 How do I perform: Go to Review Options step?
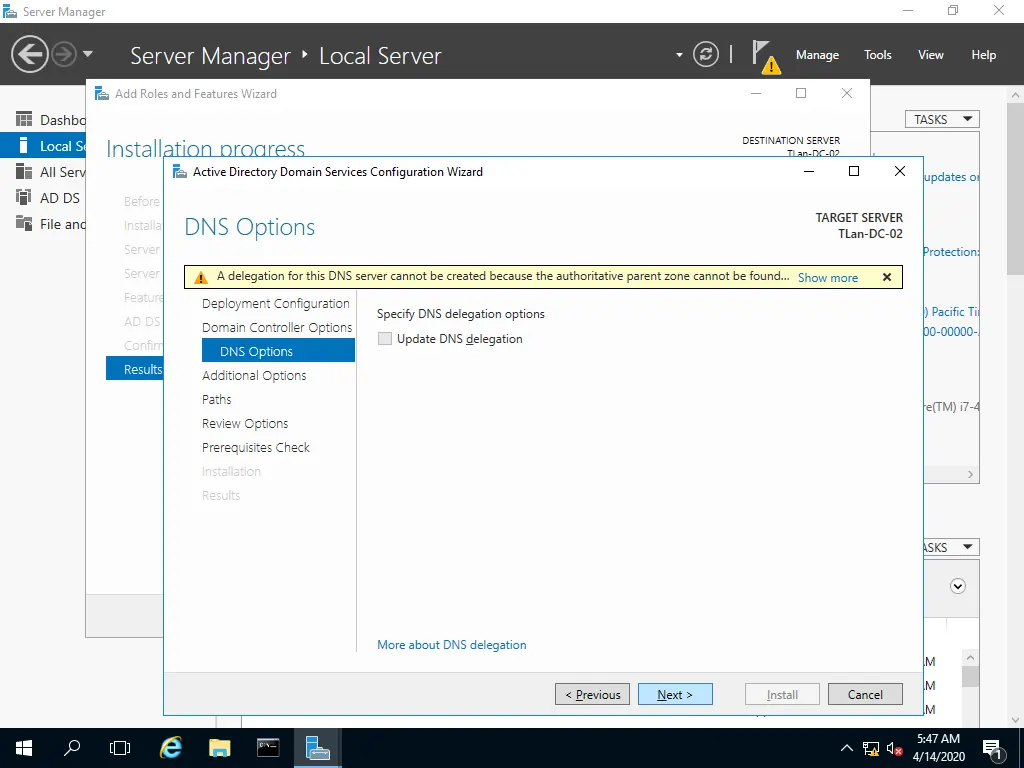pos(245,423)
